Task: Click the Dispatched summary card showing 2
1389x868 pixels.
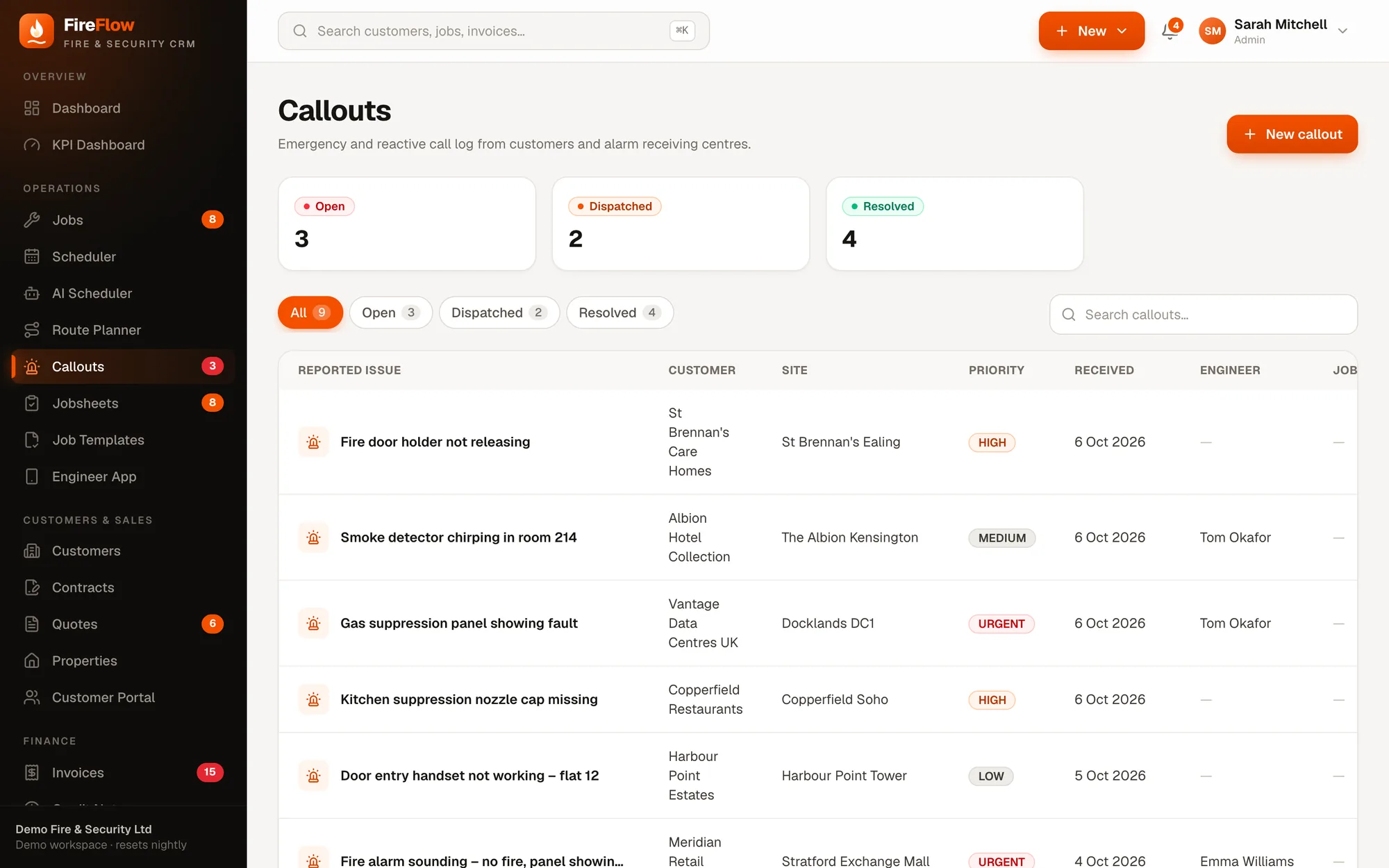Action: [681, 224]
